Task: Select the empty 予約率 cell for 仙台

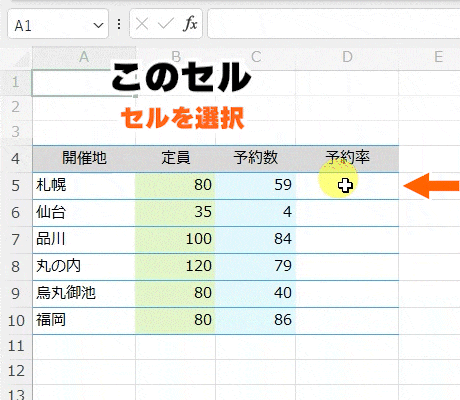Action: click(x=347, y=213)
